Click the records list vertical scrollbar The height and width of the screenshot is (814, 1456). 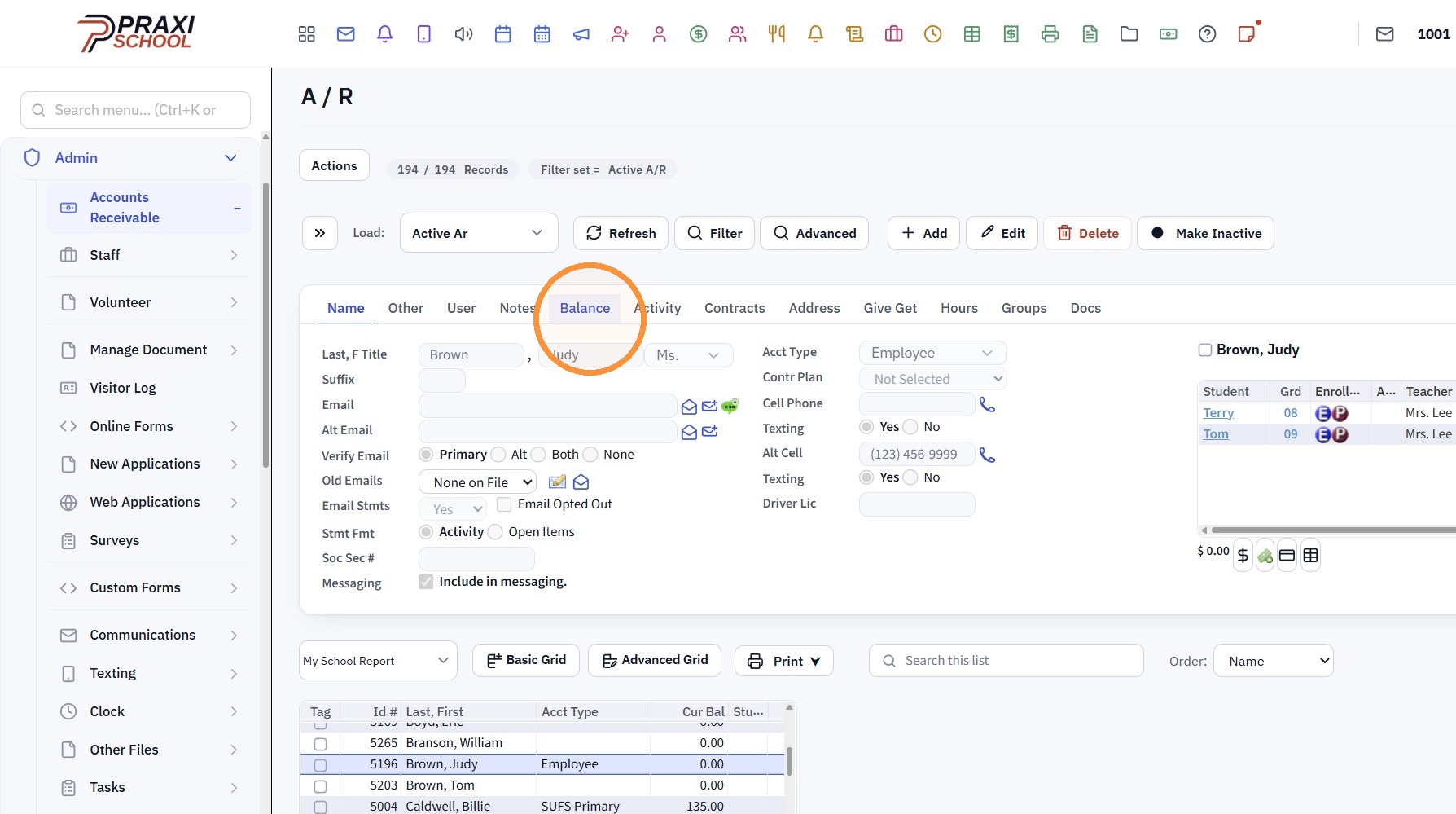[x=789, y=760]
